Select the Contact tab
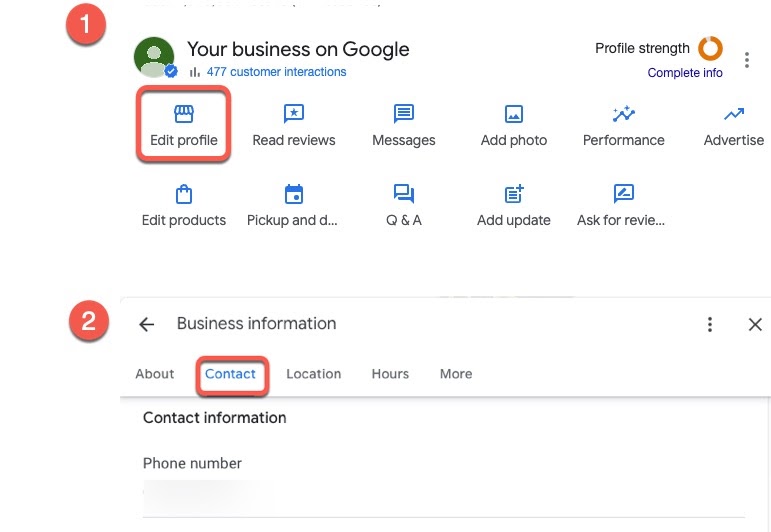This screenshot has width=771, height=532. click(231, 374)
